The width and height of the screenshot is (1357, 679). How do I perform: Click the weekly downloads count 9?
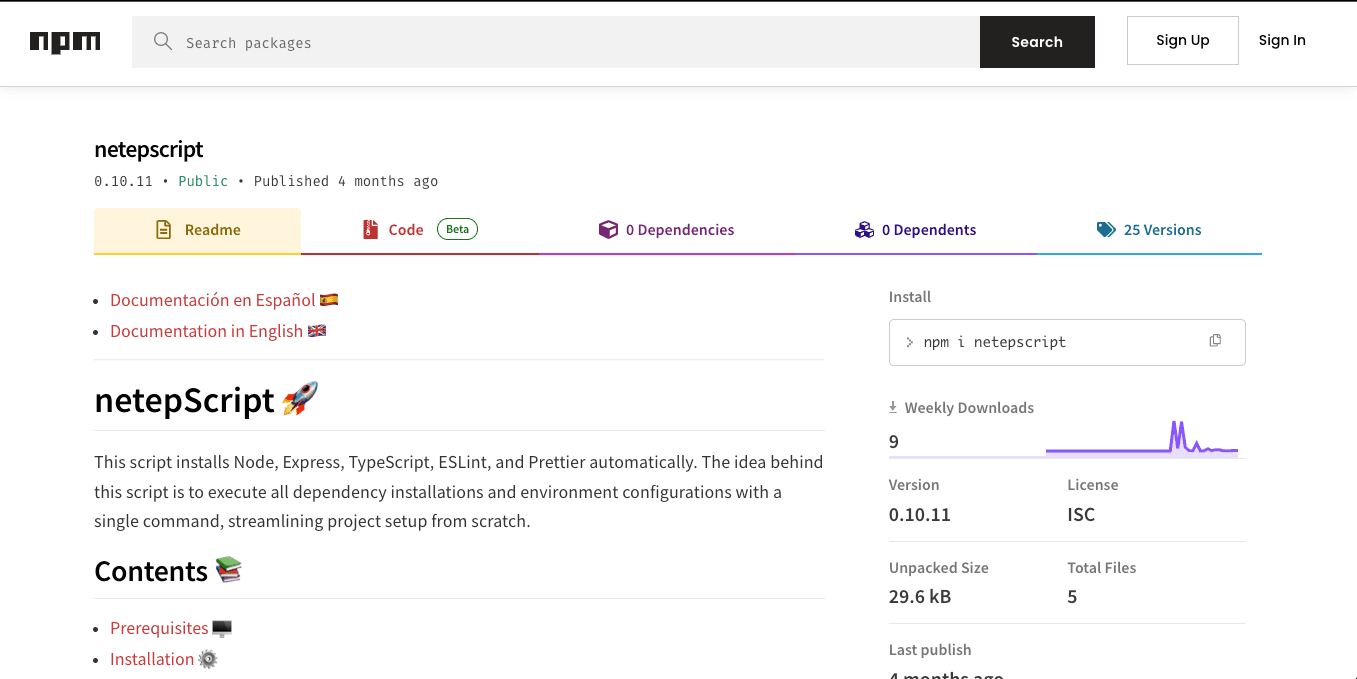pyautogui.click(x=894, y=441)
